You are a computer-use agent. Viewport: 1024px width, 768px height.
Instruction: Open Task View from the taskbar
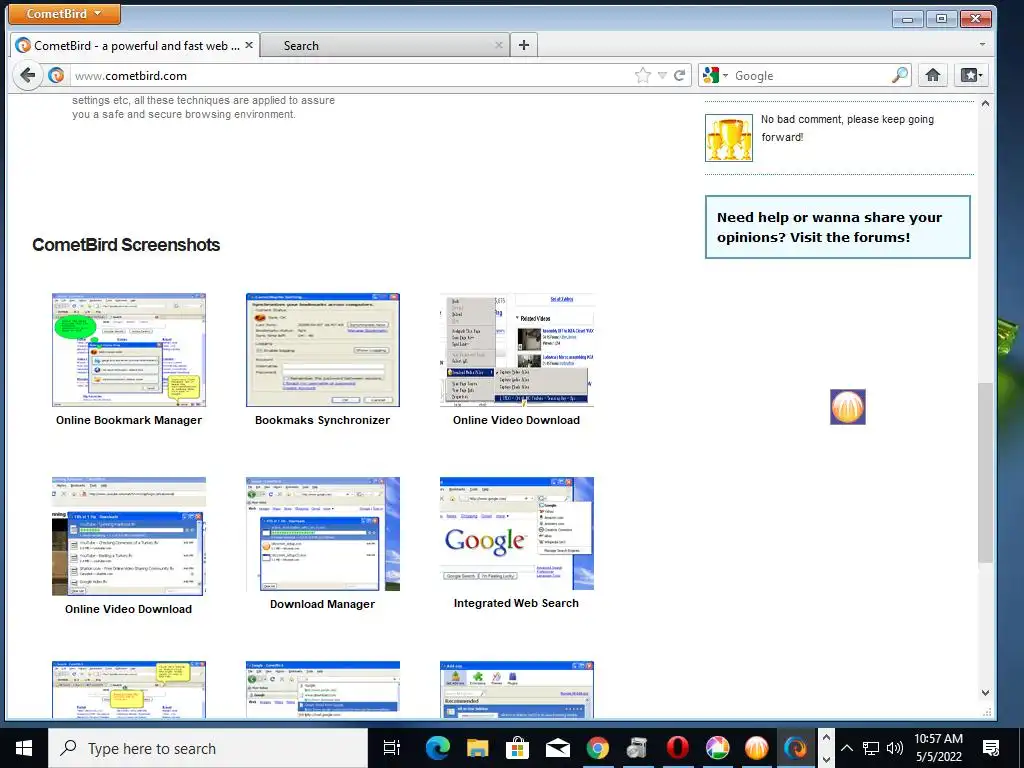392,748
